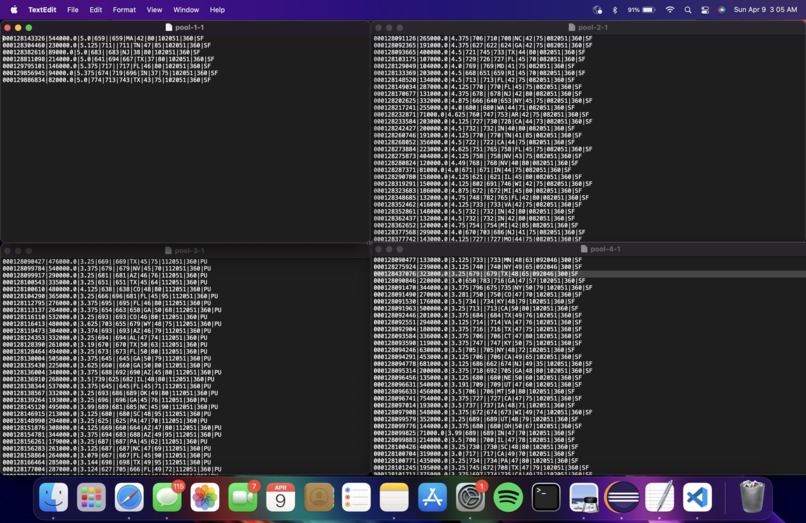806x523 pixels.
Task: Open the File menu
Action: click(73, 10)
